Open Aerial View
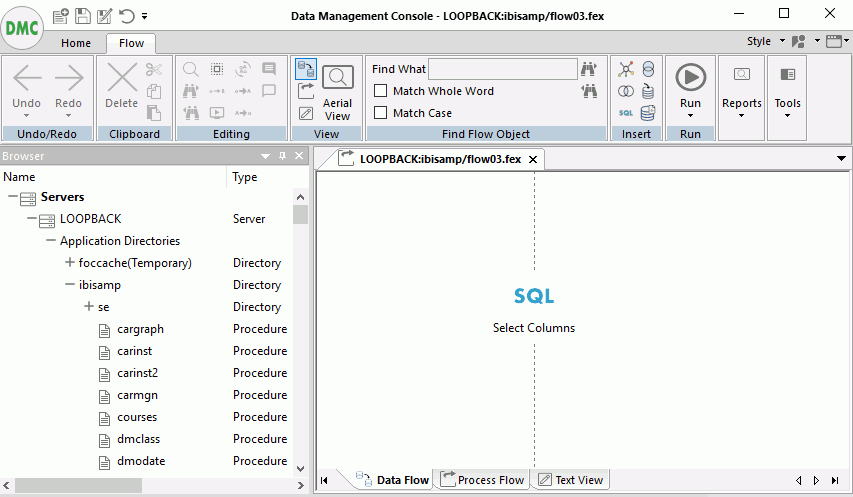 coord(337,92)
